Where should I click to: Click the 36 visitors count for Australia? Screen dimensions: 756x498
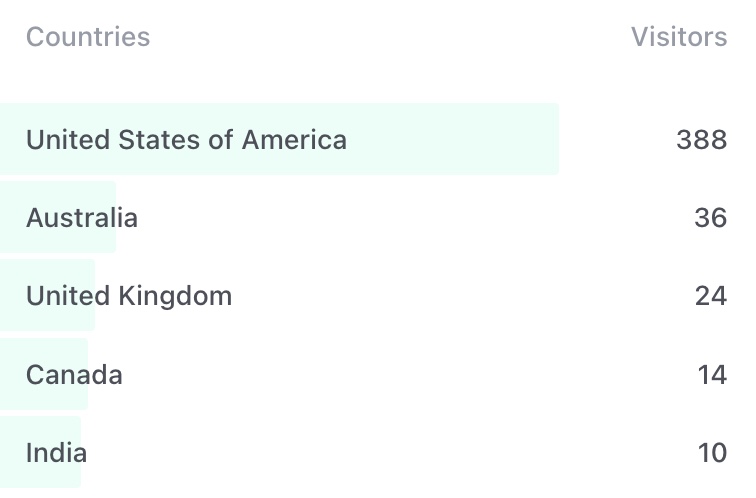pos(711,218)
